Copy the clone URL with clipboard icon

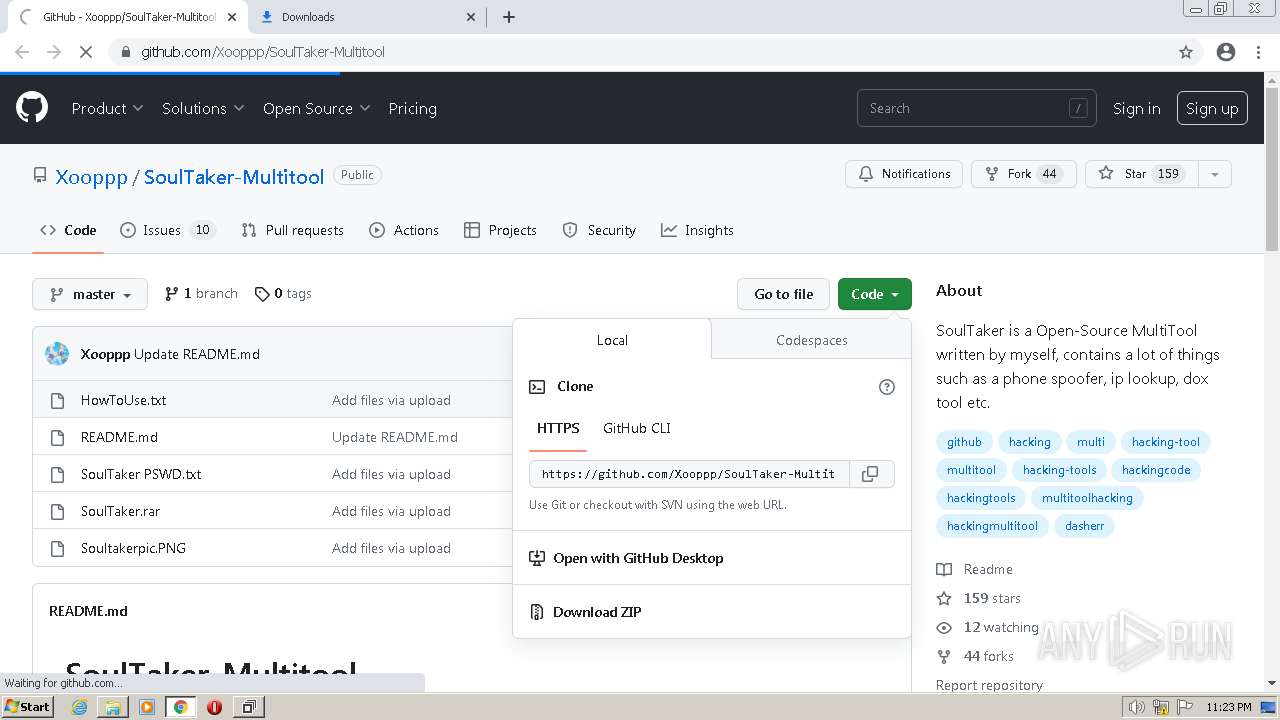click(871, 474)
